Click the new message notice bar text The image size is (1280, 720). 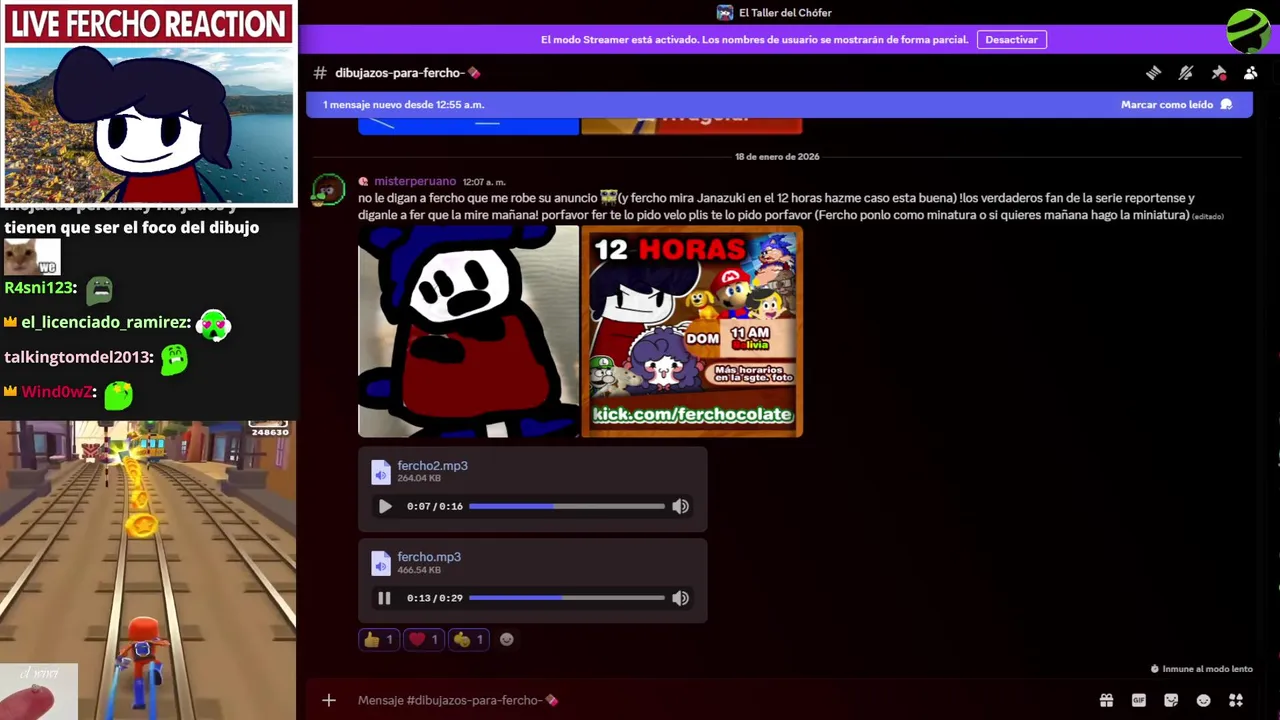403,104
